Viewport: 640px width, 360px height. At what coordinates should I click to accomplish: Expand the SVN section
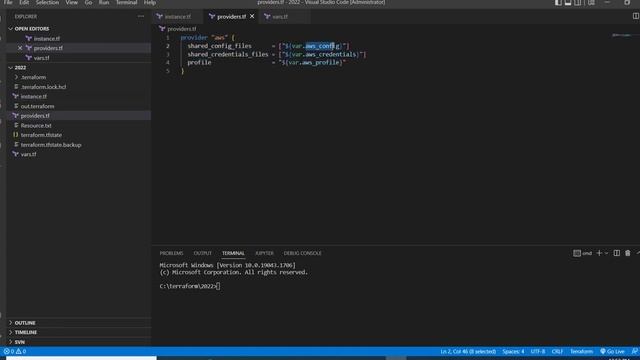click(20, 342)
